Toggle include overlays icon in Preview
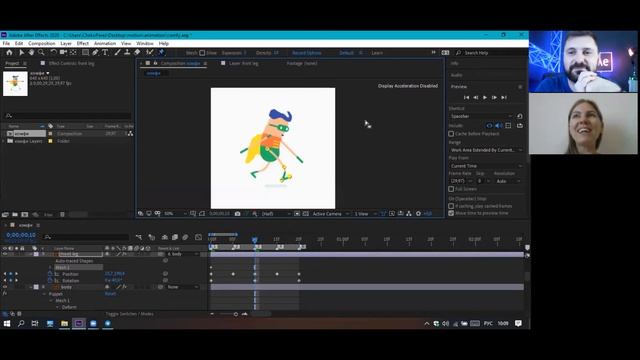Image resolution: width=640 pixels, height=360 pixels. pyautogui.click(x=508, y=126)
